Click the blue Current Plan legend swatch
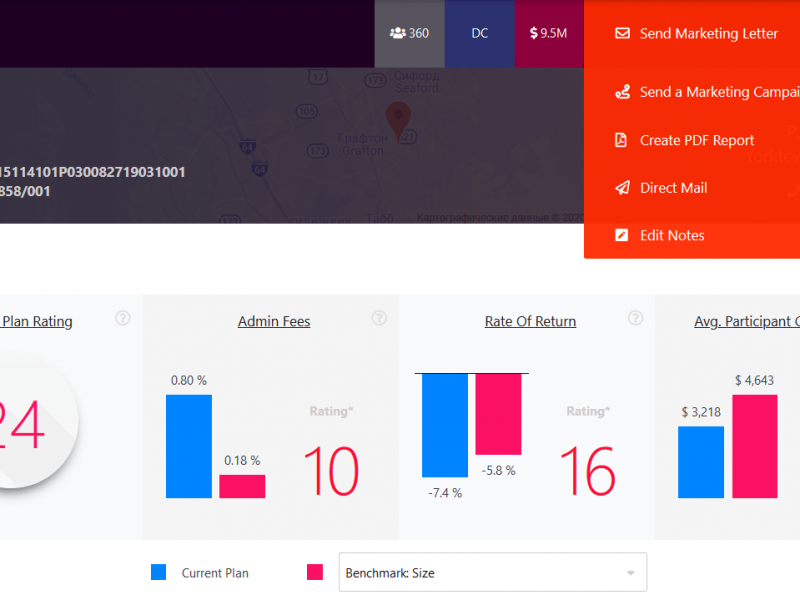The height and width of the screenshot is (600, 800). coord(159,572)
